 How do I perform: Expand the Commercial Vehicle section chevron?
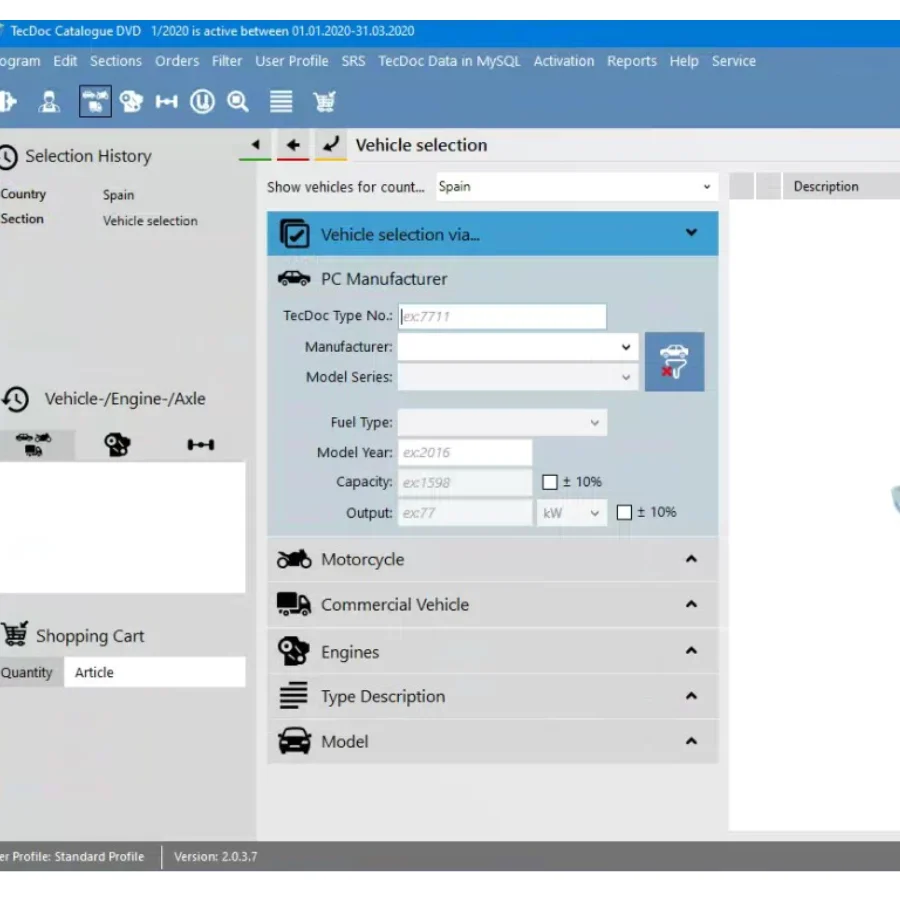692,604
